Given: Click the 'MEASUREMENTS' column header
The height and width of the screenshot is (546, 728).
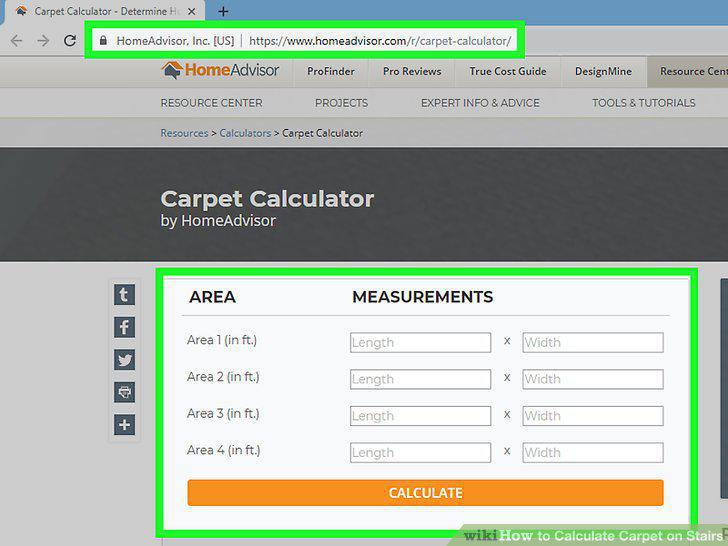Looking at the screenshot, I should [422, 297].
